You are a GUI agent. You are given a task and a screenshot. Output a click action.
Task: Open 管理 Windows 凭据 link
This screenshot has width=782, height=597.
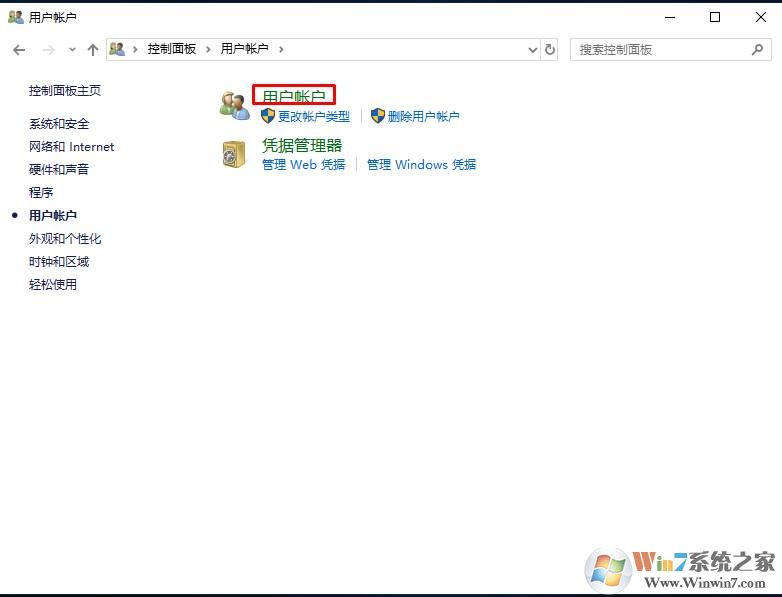point(421,164)
